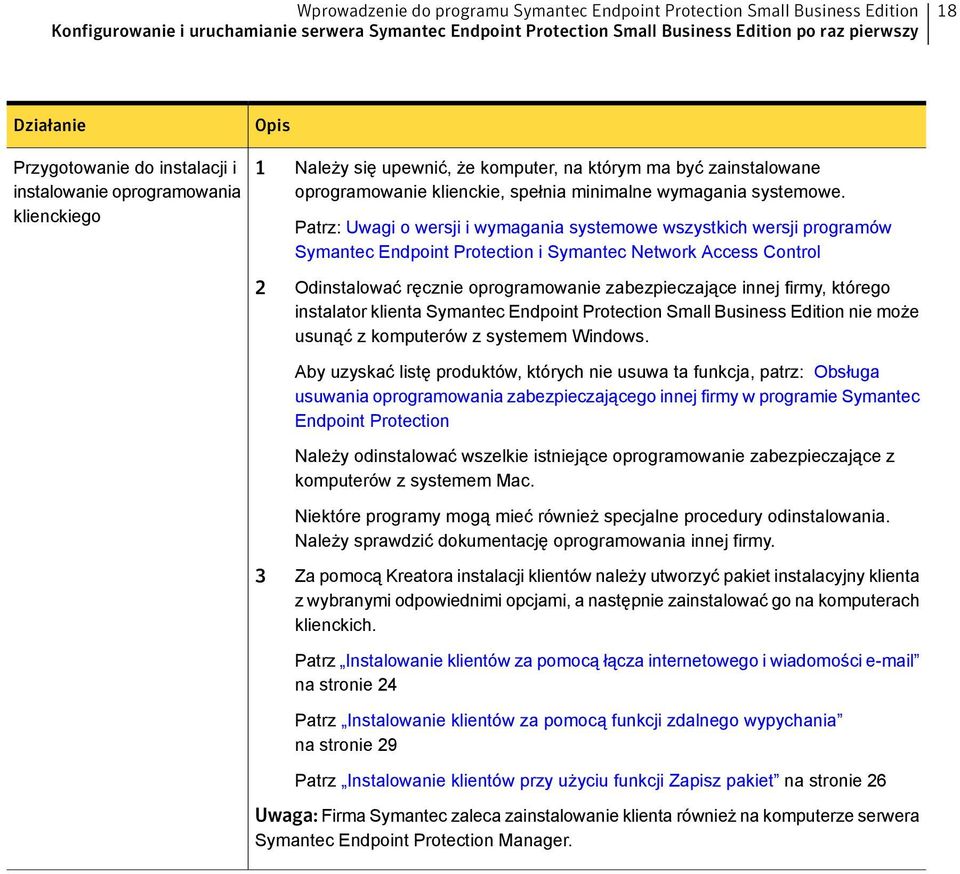
Task: Click bold heading 'Konfigurowanie i uruchamianie serwera'
Action: [x=485, y=31]
